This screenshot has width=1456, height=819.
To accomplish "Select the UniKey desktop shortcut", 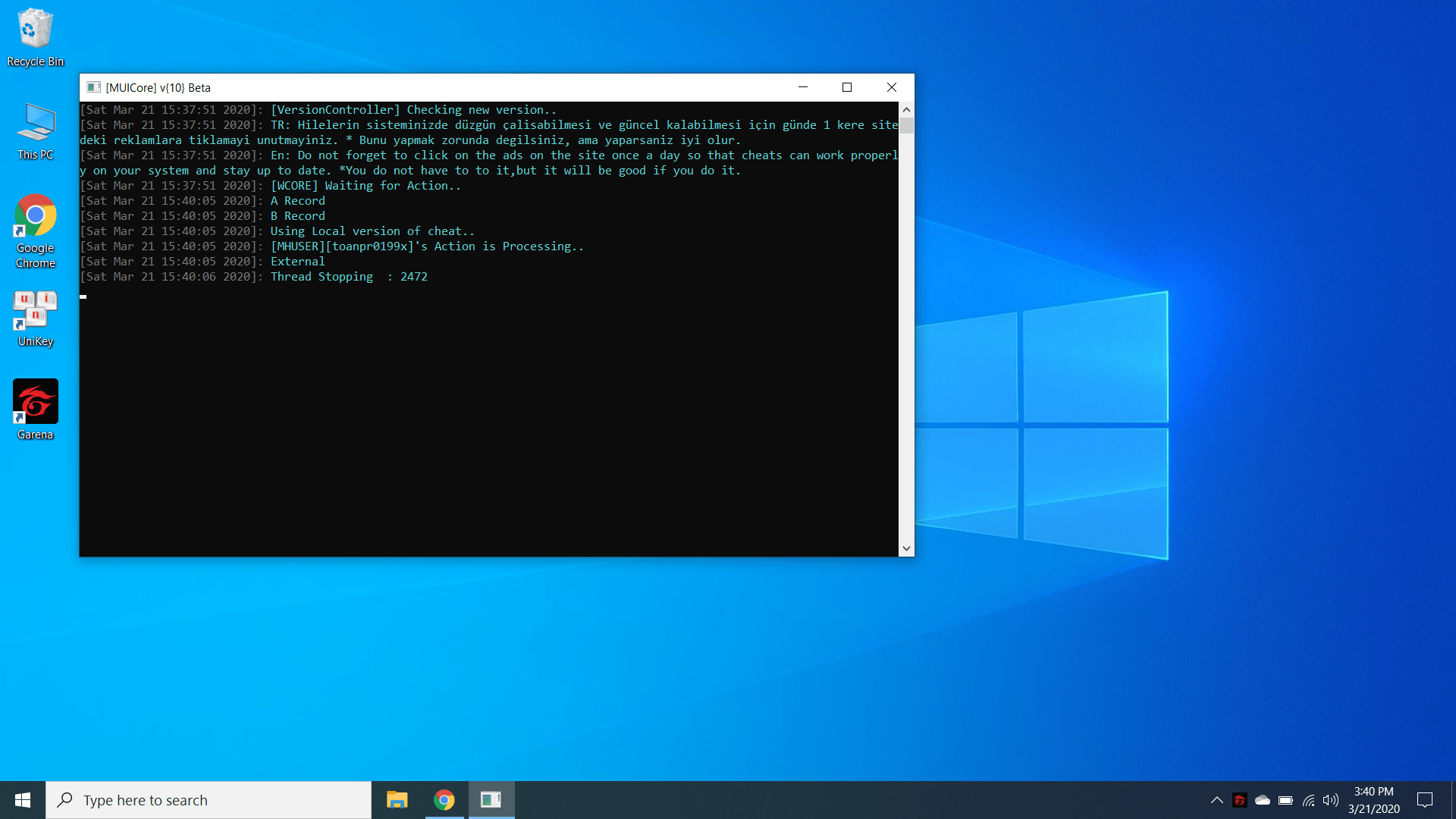I will [x=35, y=318].
